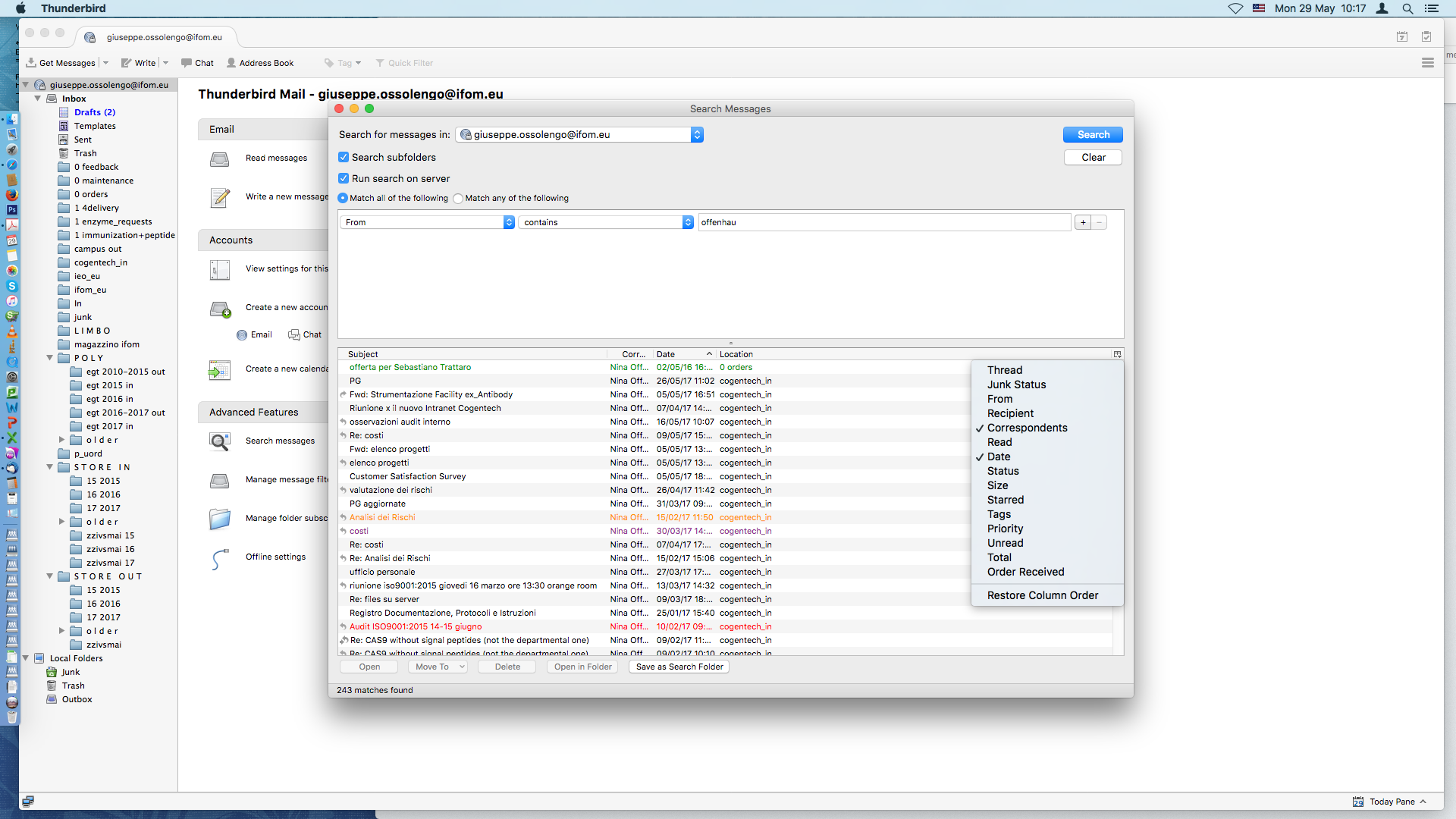The width and height of the screenshot is (1456, 819).
Task: Select Match all of the following
Action: pyautogui.click(x=343, y=198)
